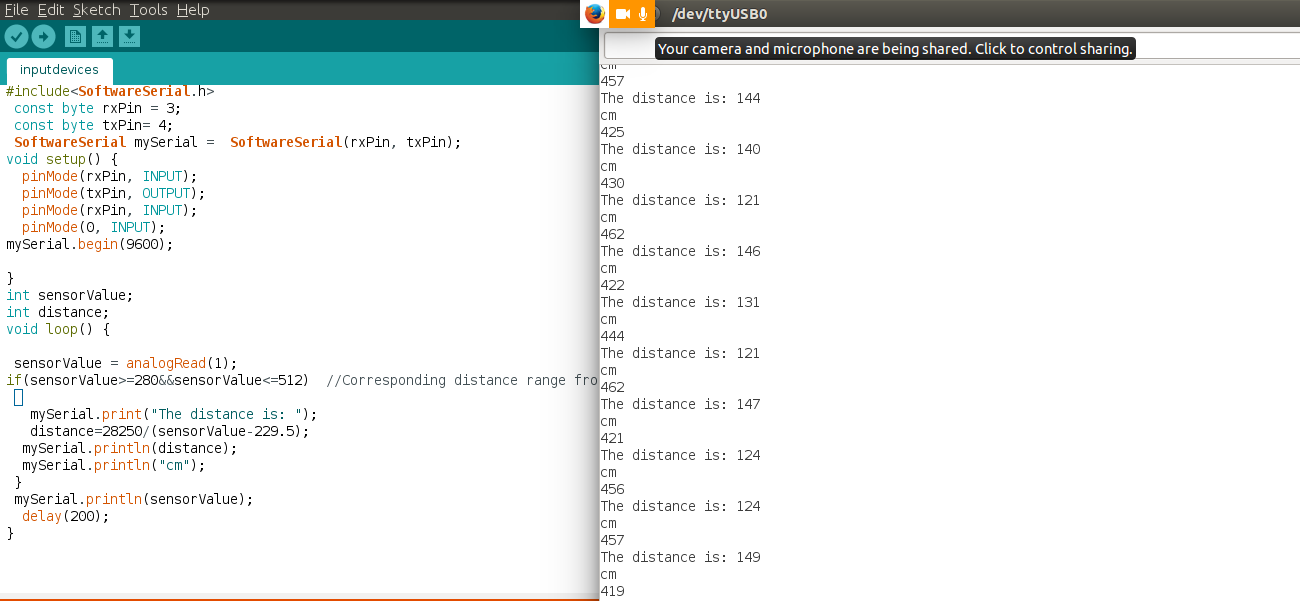Screen dimensions: 1300x601
Task: Click the camera and microphone sharing tooltip
Action: [895, 48]
